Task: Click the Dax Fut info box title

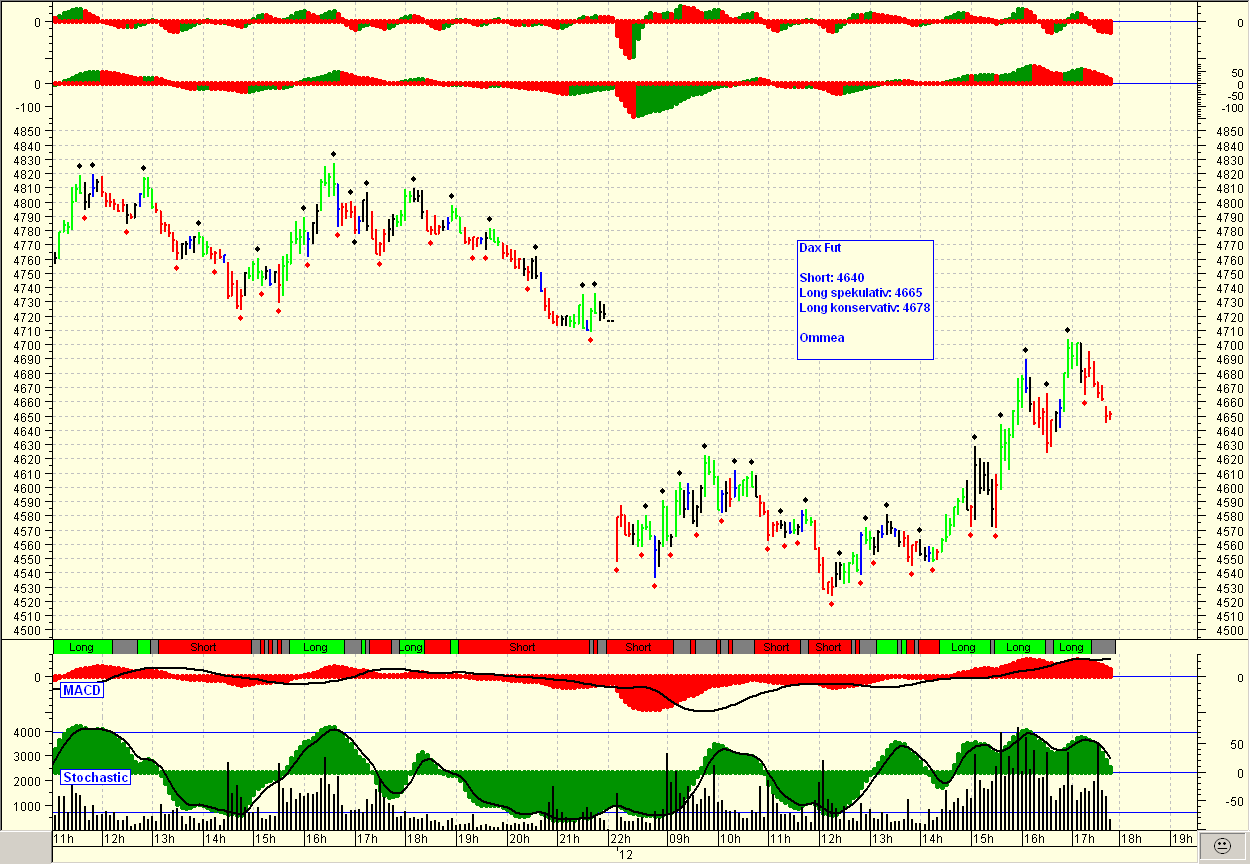Action: 820,248
